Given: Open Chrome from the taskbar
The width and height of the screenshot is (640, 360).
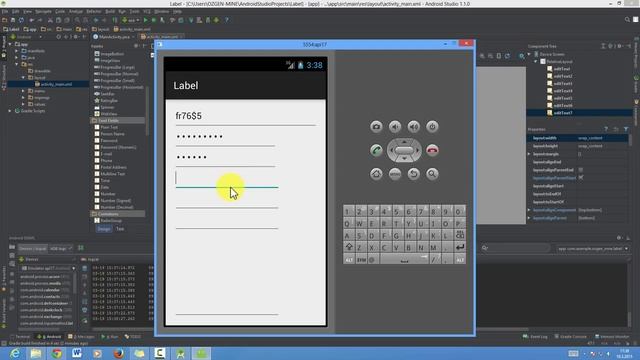Looking at the screenshot, I should (x=56, y=353).
